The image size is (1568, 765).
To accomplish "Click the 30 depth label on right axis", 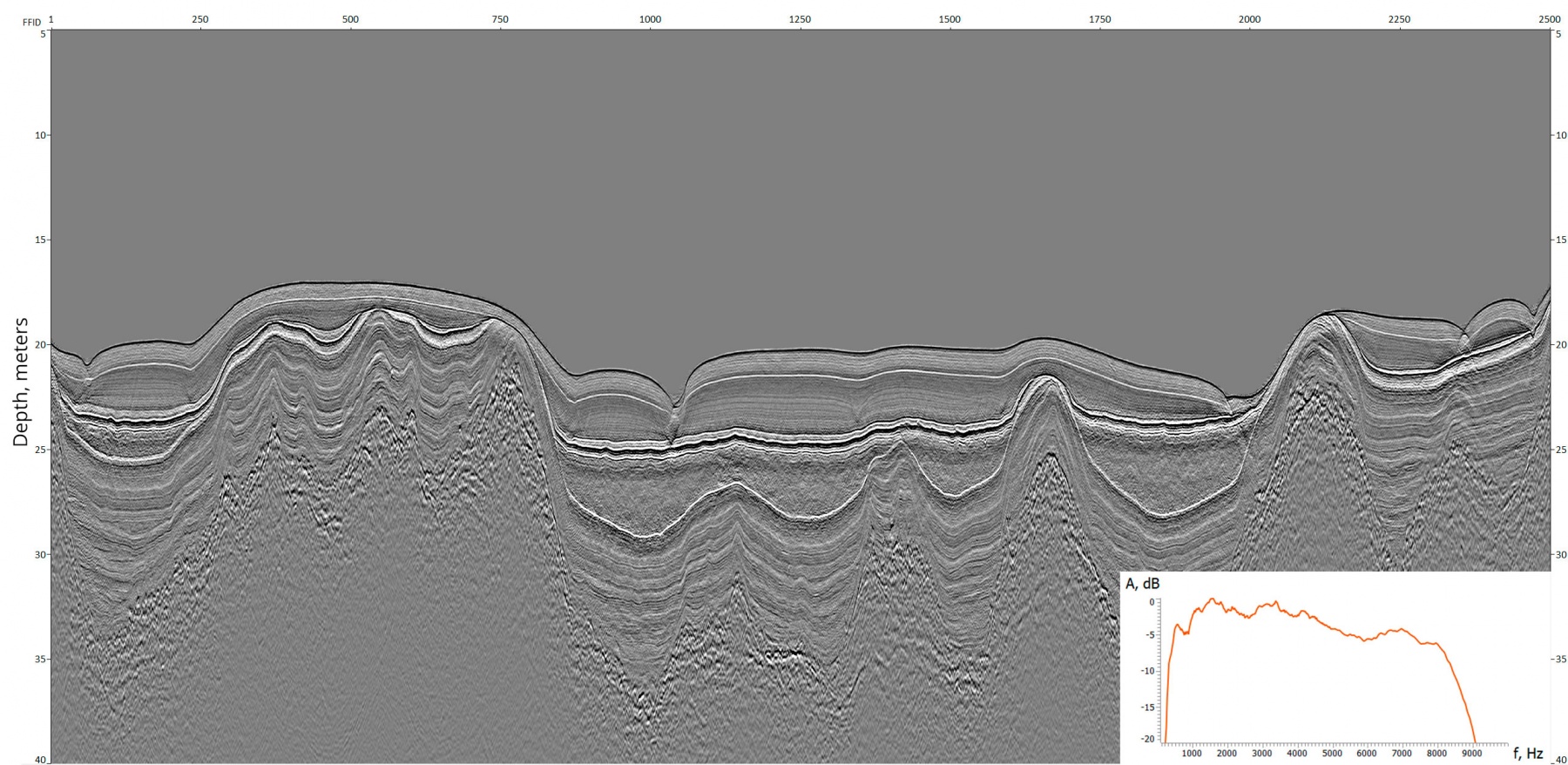I will pyautogui.click(x=1561, y=554).
